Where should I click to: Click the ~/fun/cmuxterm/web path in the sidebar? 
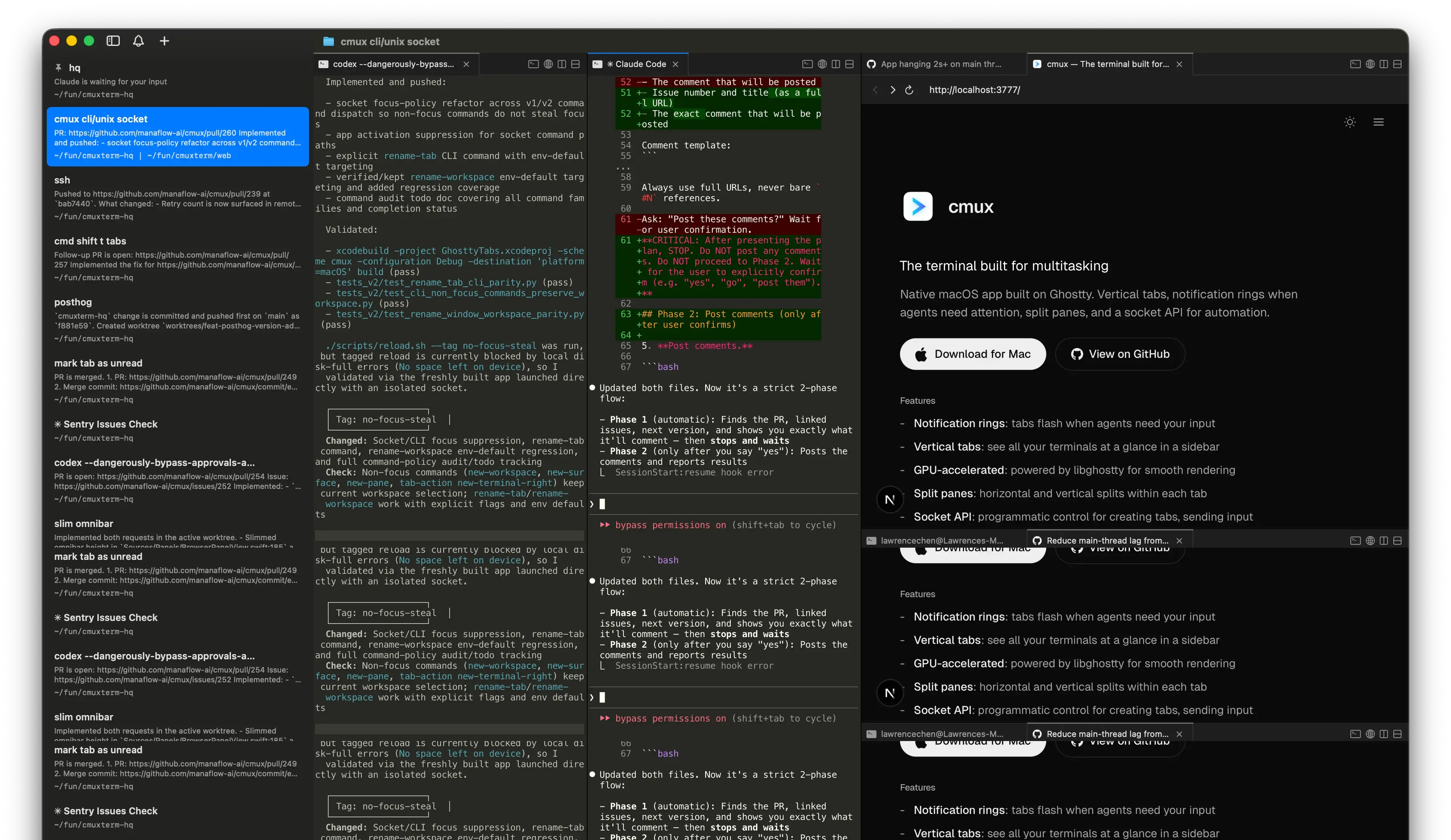point(189,155)
